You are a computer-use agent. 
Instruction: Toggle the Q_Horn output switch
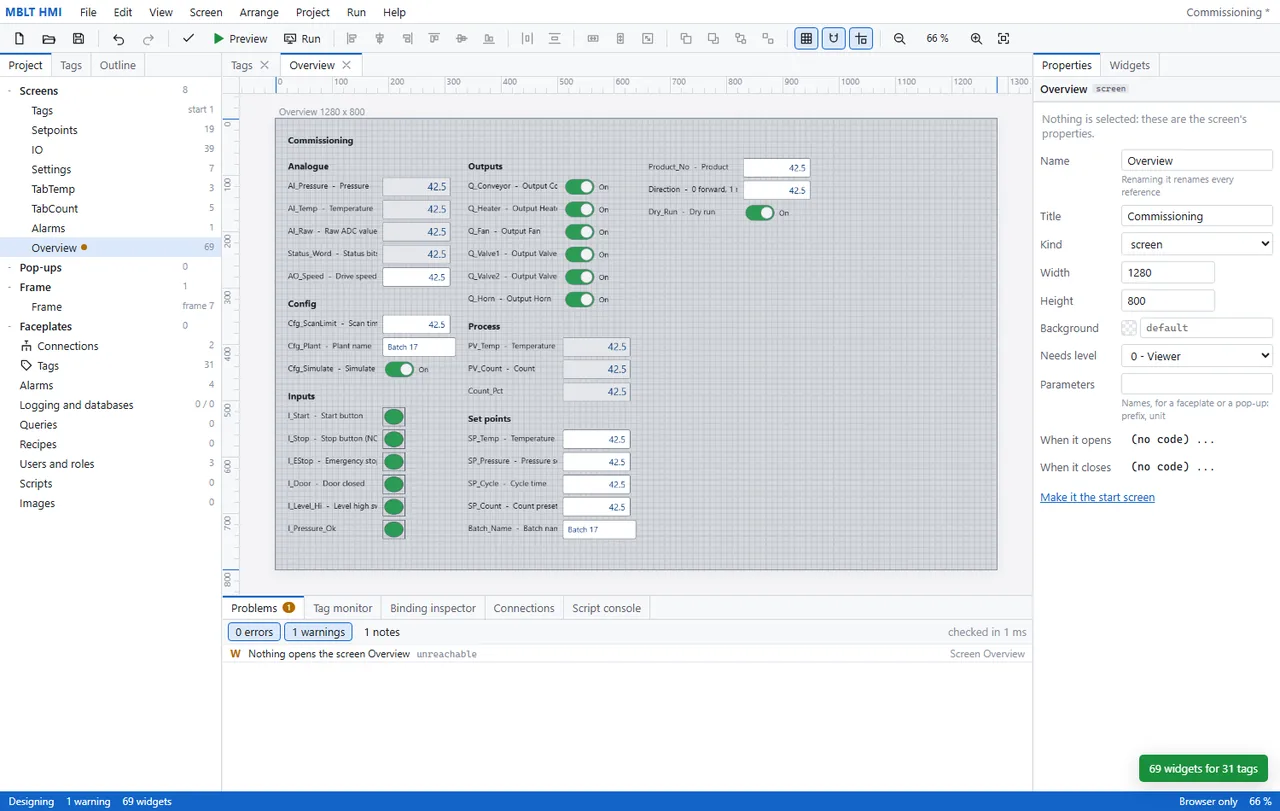tap(580, 299)
